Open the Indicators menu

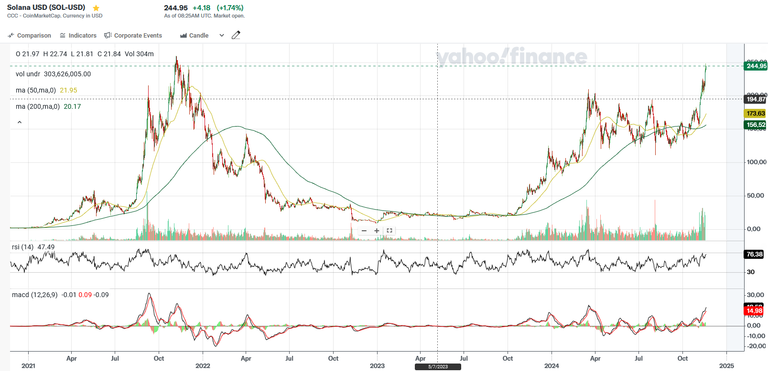tap(78, 36)
